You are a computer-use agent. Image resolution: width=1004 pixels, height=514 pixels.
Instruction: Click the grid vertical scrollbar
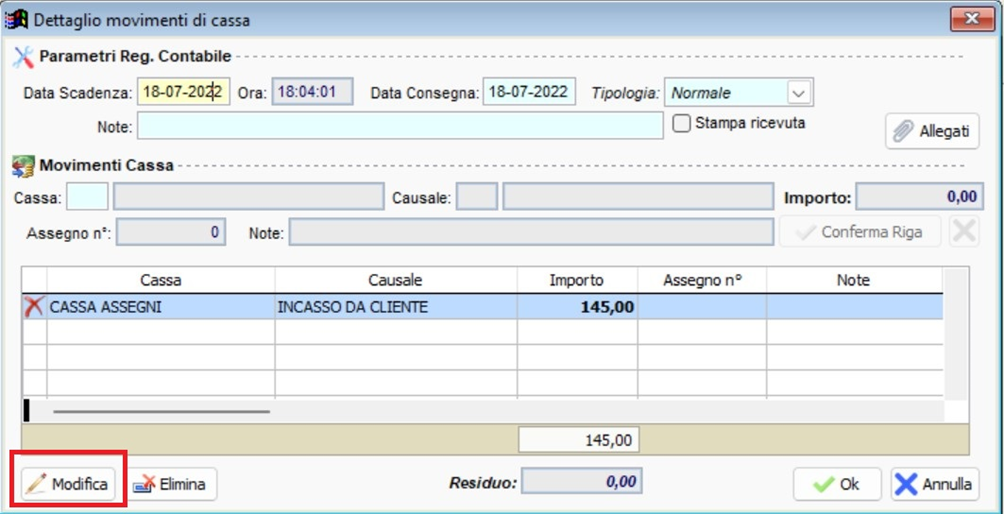point(955,334)
